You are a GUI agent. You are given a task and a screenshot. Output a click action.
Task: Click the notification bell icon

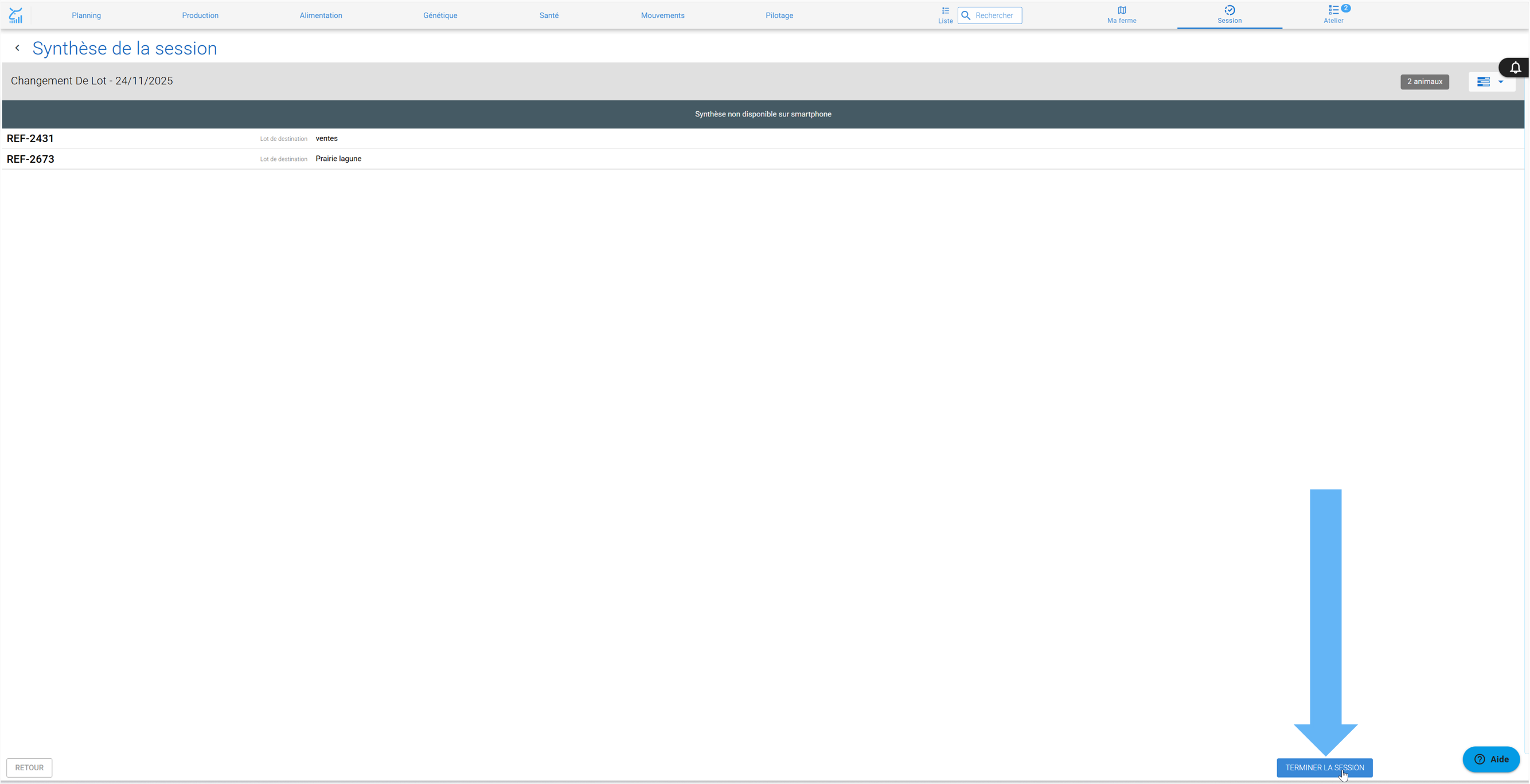tap(1515, 68)
